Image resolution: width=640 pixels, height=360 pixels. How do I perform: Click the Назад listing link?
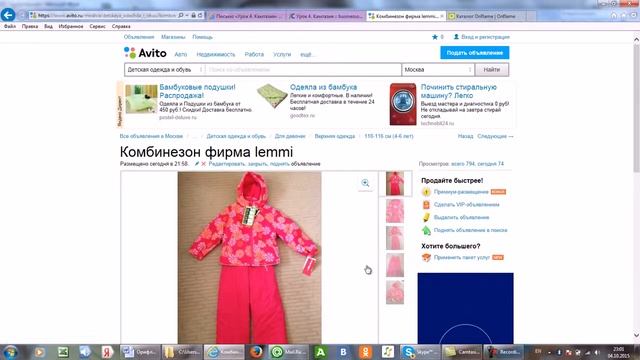(x=465, y=136)
